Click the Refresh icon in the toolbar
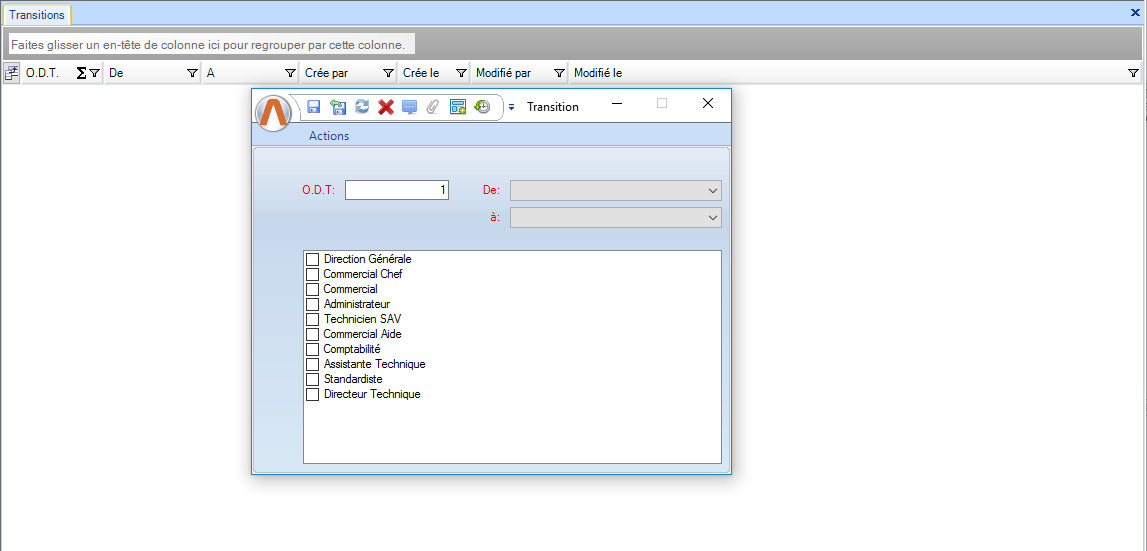 361,107
